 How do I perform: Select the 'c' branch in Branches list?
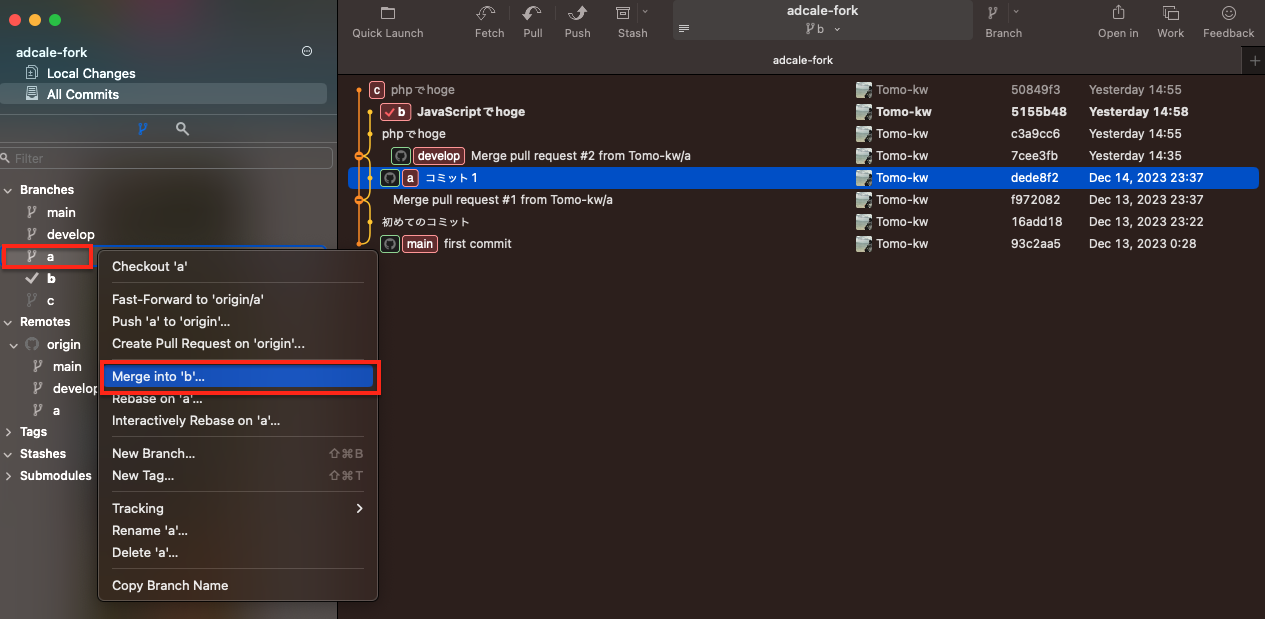(x=48, y=300)
